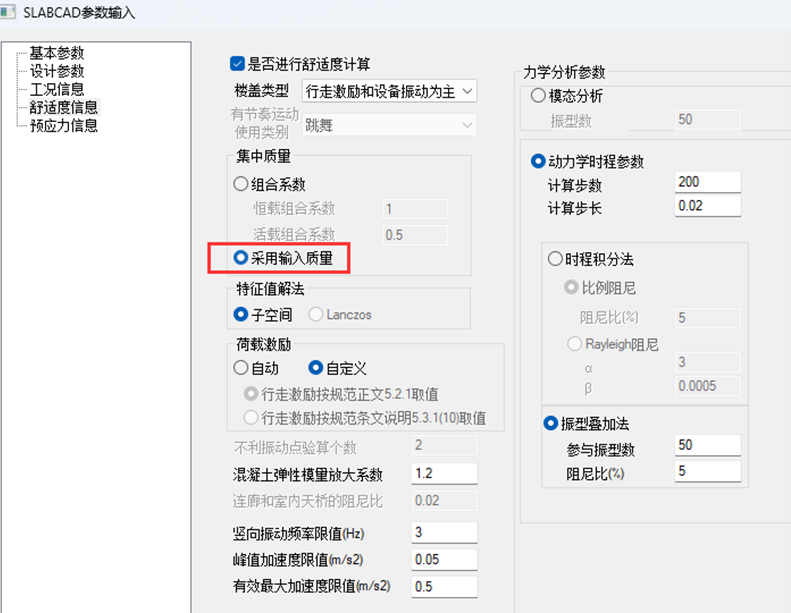Click 混凝土弹性模量放大系数 input field
The image size is (791, 613).
(x=444, y=473)
